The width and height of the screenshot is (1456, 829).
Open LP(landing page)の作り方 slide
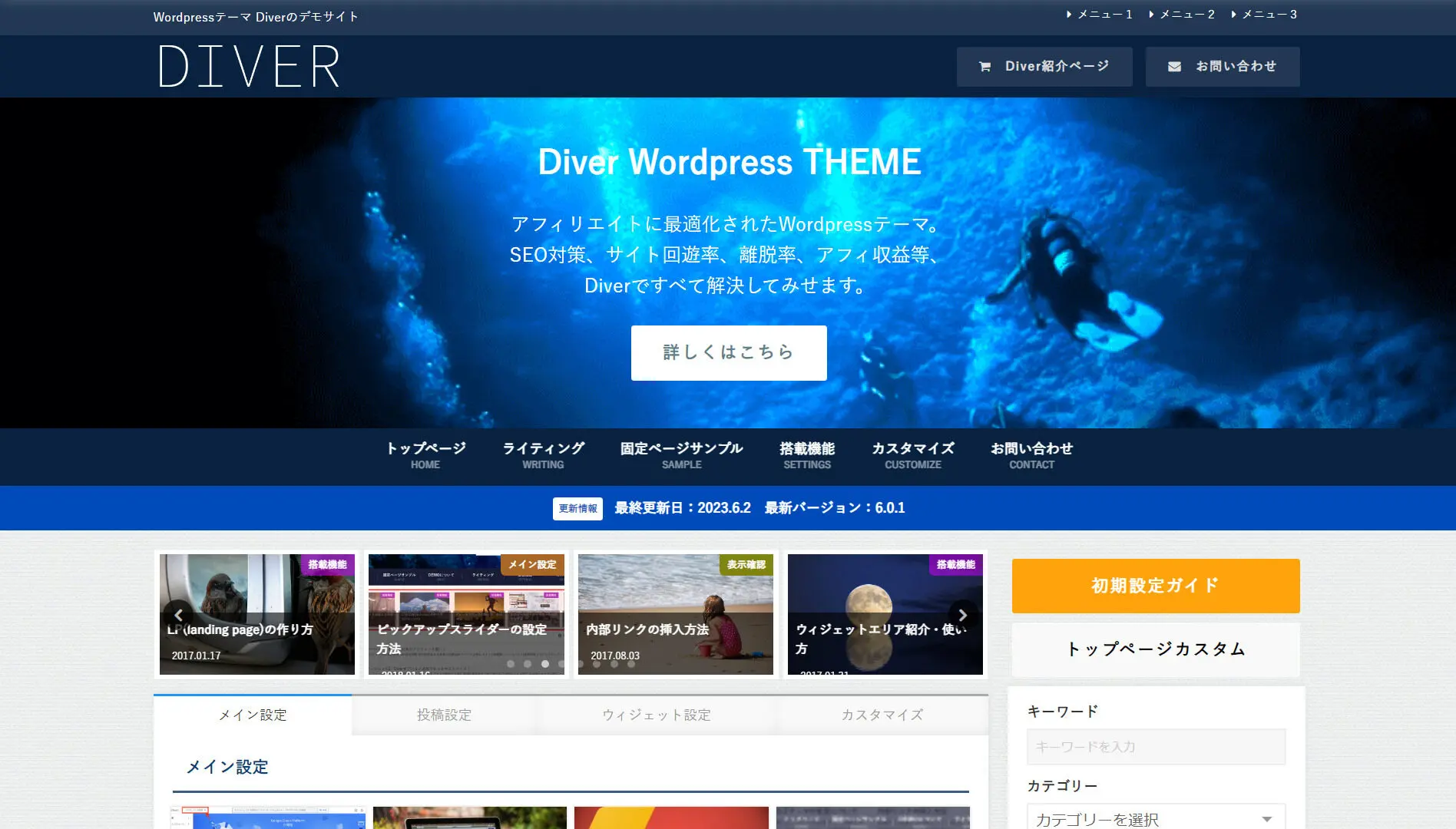[x=257, y=615]
